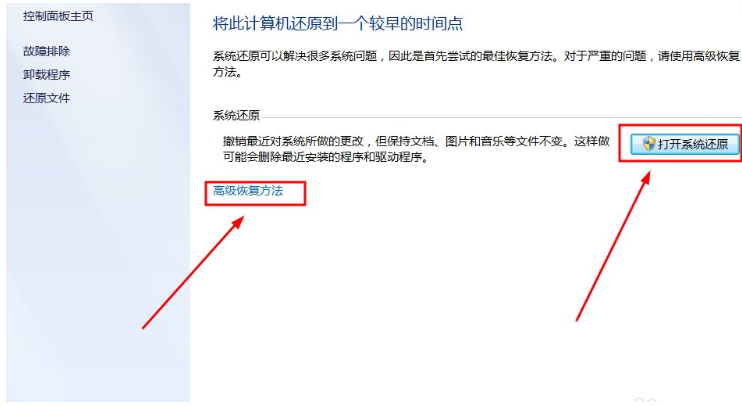Click the 系统还原 section label
The height and width of the screenshot is (406, 742).
pyautogui.click(x=236, y=115)
